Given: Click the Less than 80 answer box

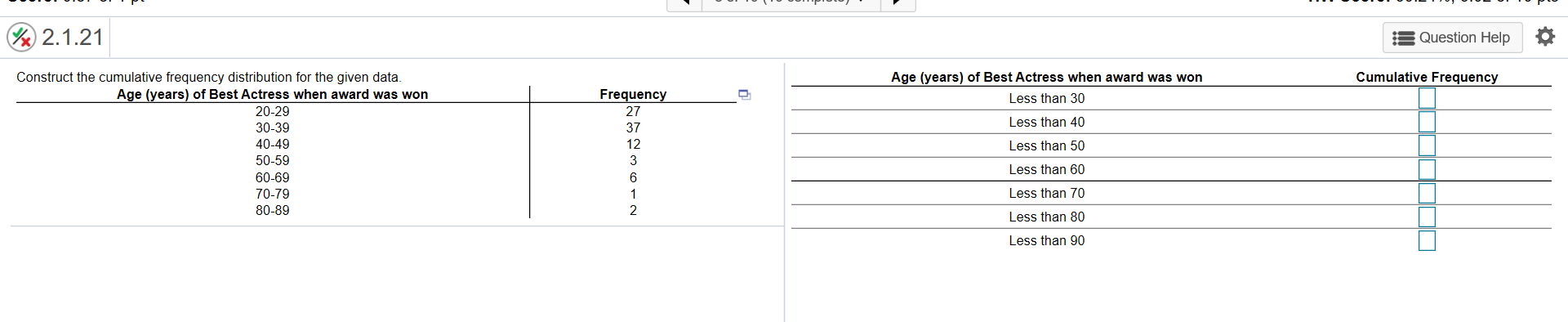Looking at the screenshot, I should (x=1427, y=217).
